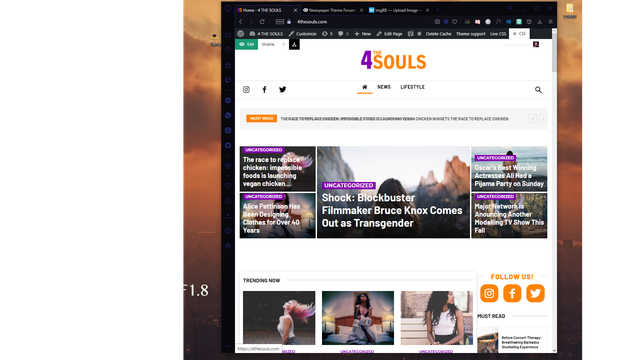Open WordPress logo menu in admin bar
Image resolution: width=640 pixels, height=360 pixels.
(241, 33)
